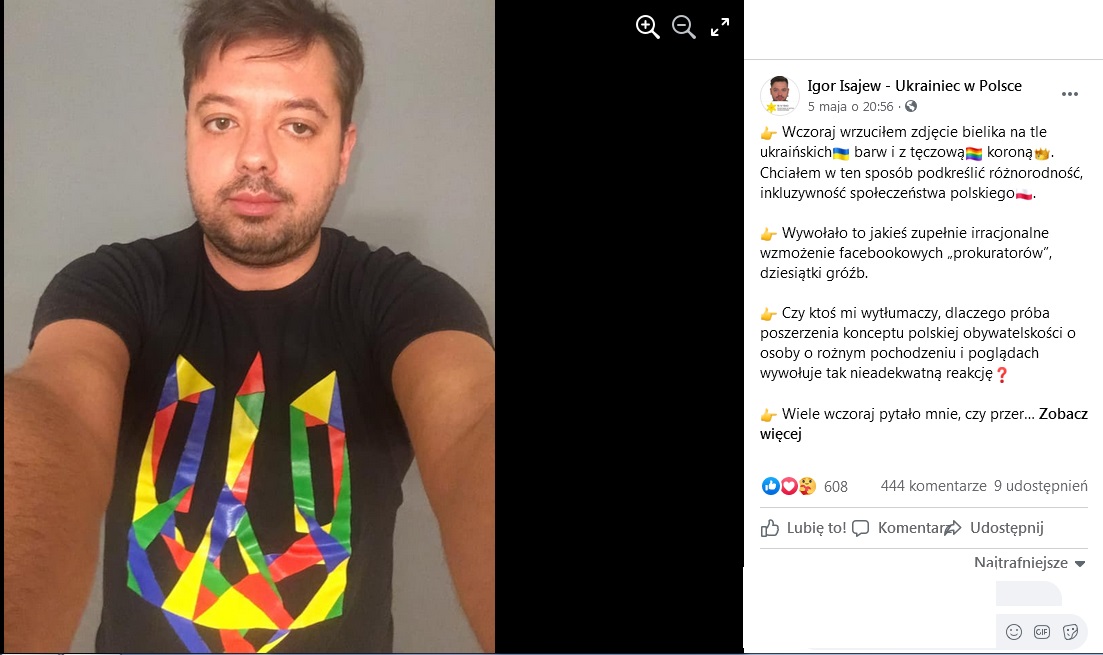This screenshot has height=655, width=1103.
Task: Open the post options three-dot menu
Action: [x=1070, y=94]
